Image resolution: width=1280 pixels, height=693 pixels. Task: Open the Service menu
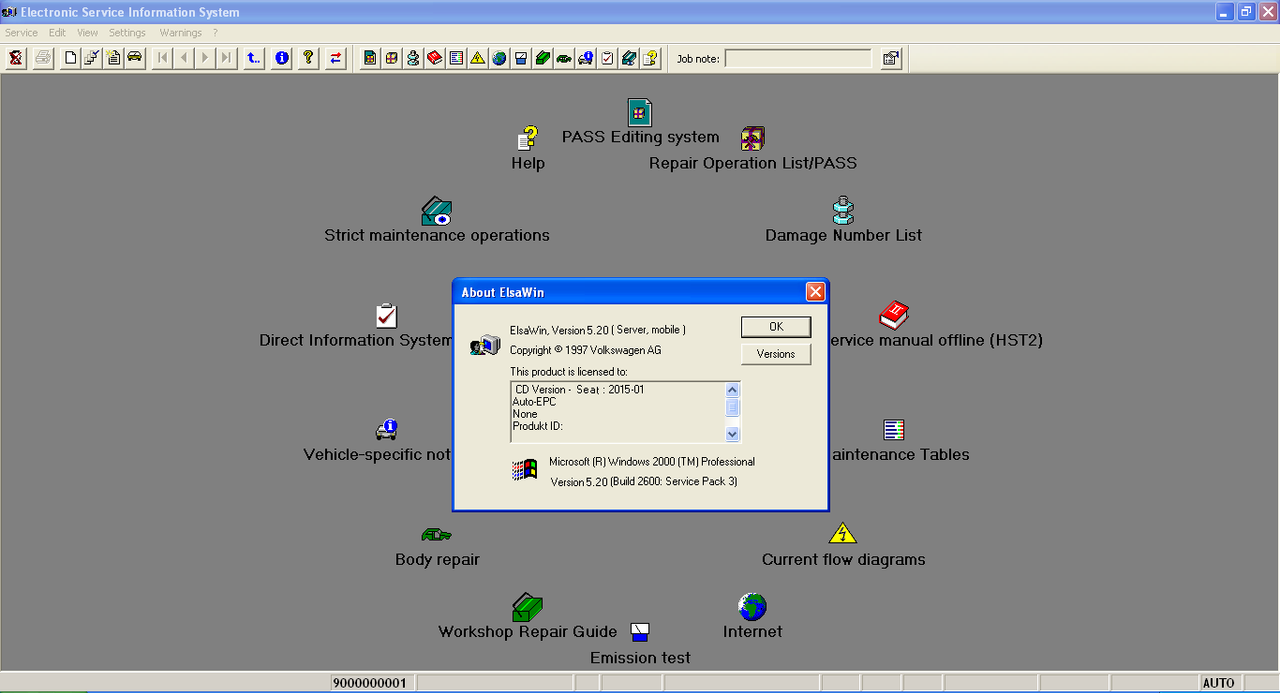pos(21,33)
